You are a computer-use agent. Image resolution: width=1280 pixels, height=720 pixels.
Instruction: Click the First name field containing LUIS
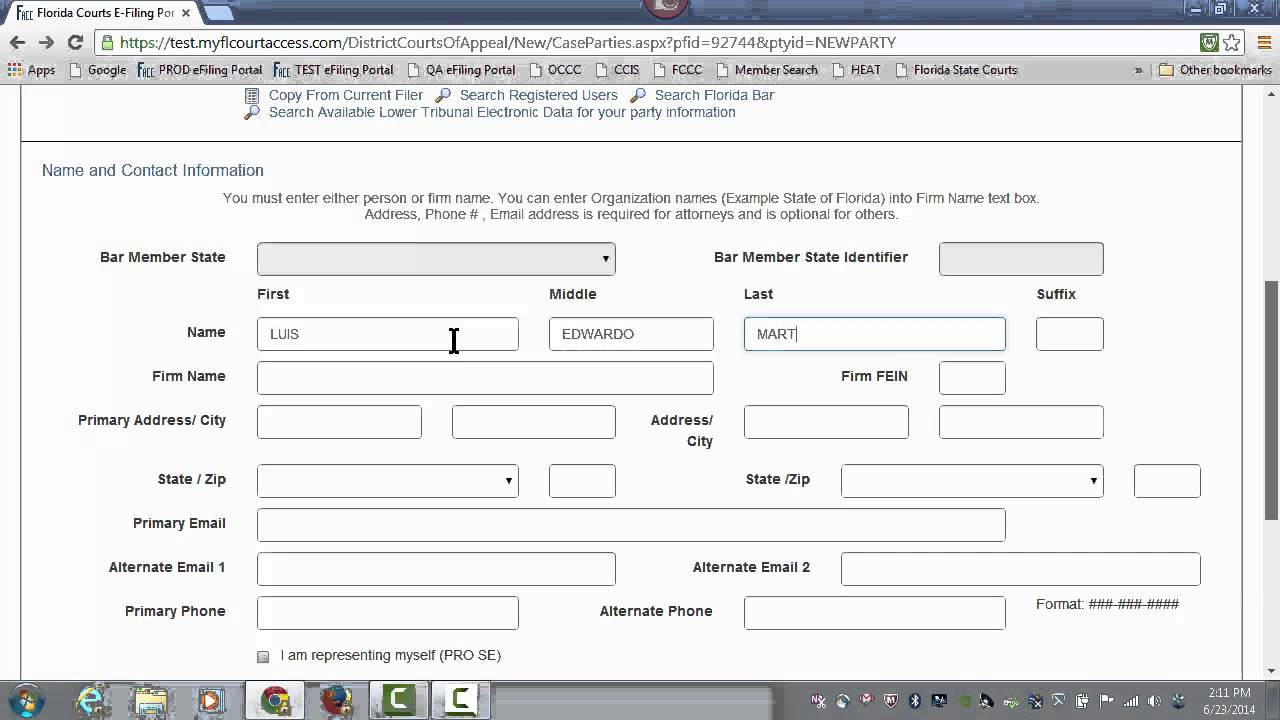pos(388,334)
